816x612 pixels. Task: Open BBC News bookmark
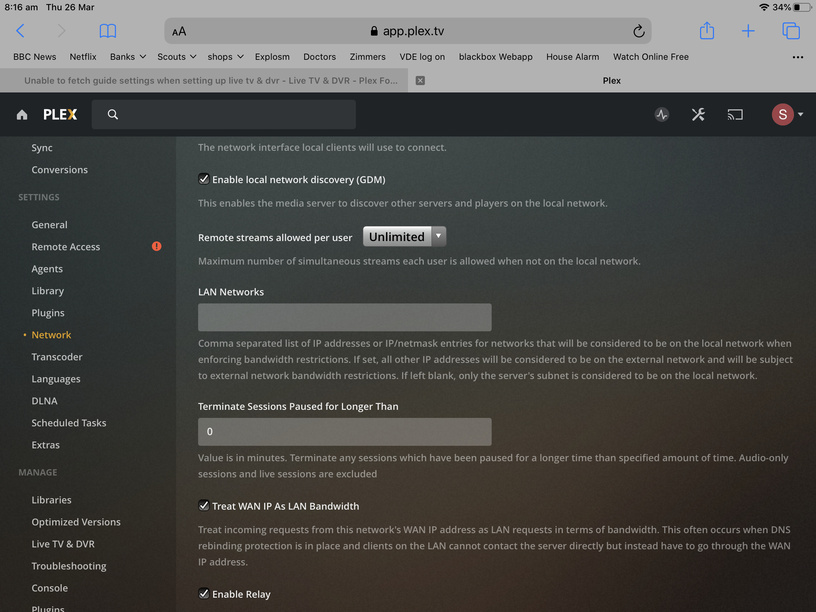[x=34, y=57]
